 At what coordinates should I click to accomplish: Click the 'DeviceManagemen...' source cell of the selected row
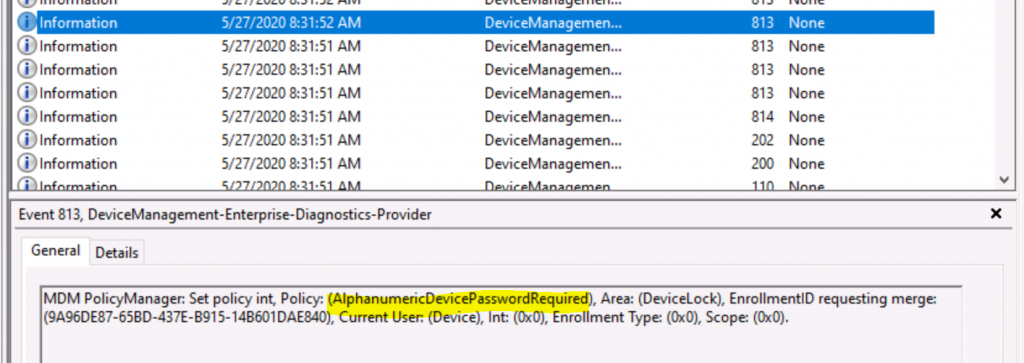(x=553, y=23)
